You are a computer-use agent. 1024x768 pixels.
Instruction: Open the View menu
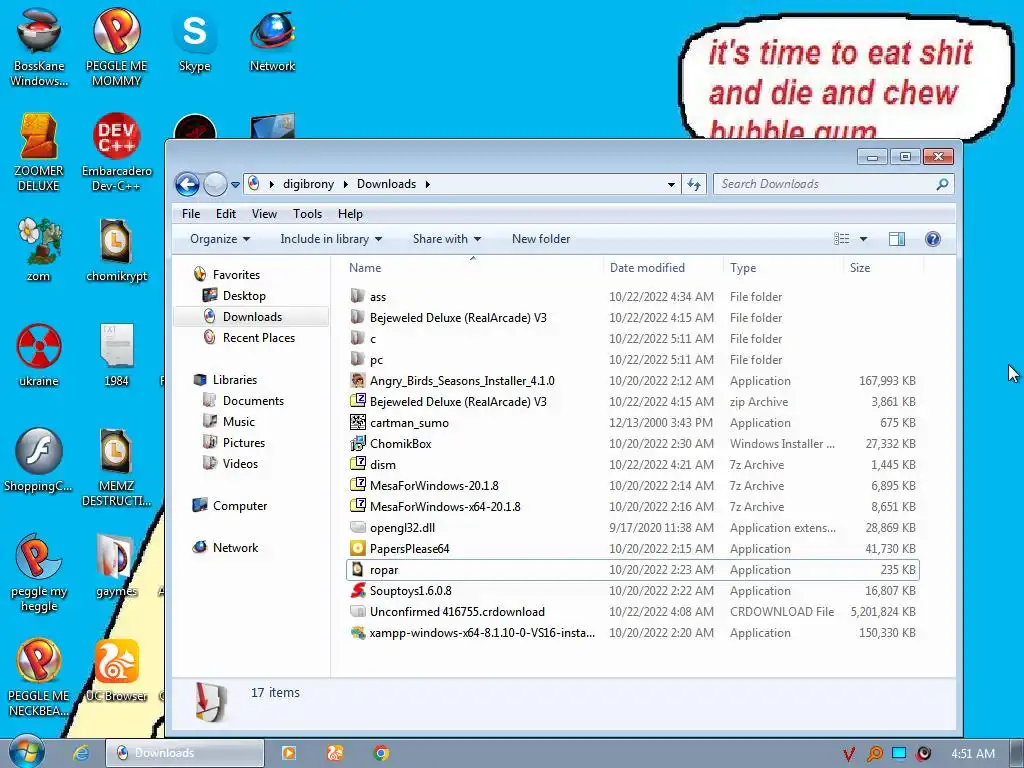[x=264, y=214]
